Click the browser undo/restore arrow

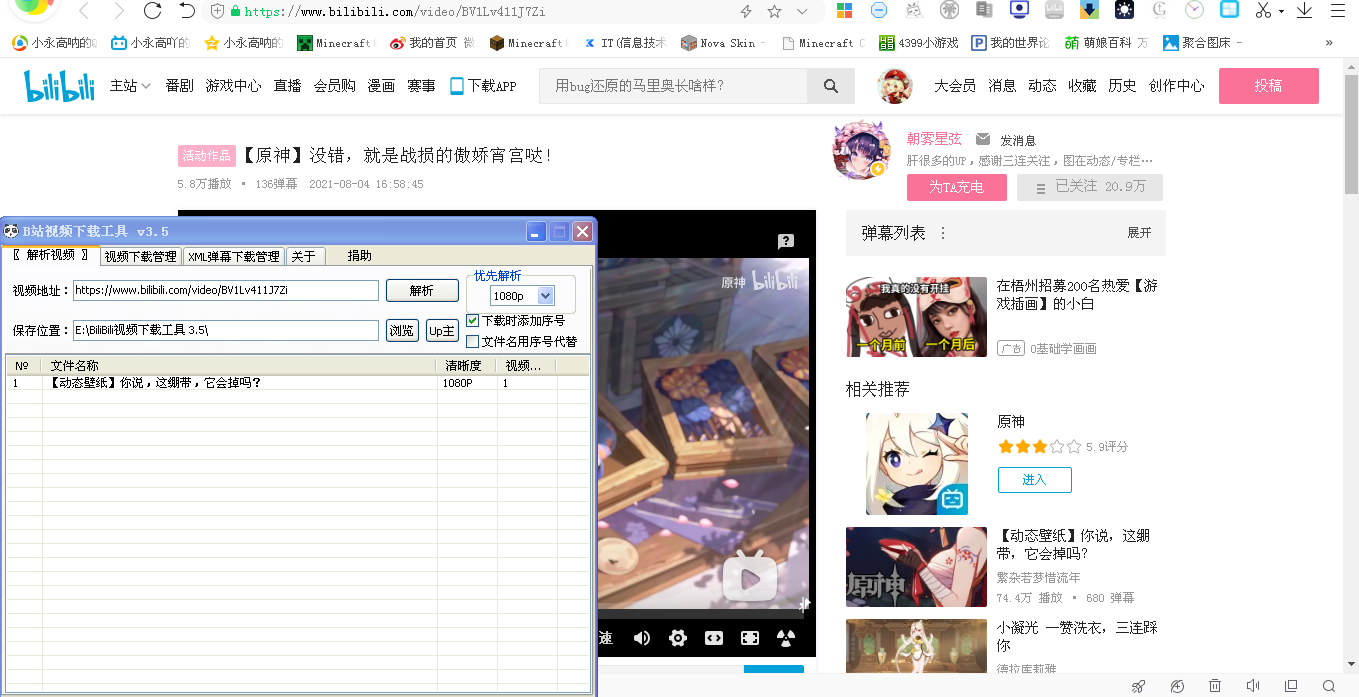point(187,11)
